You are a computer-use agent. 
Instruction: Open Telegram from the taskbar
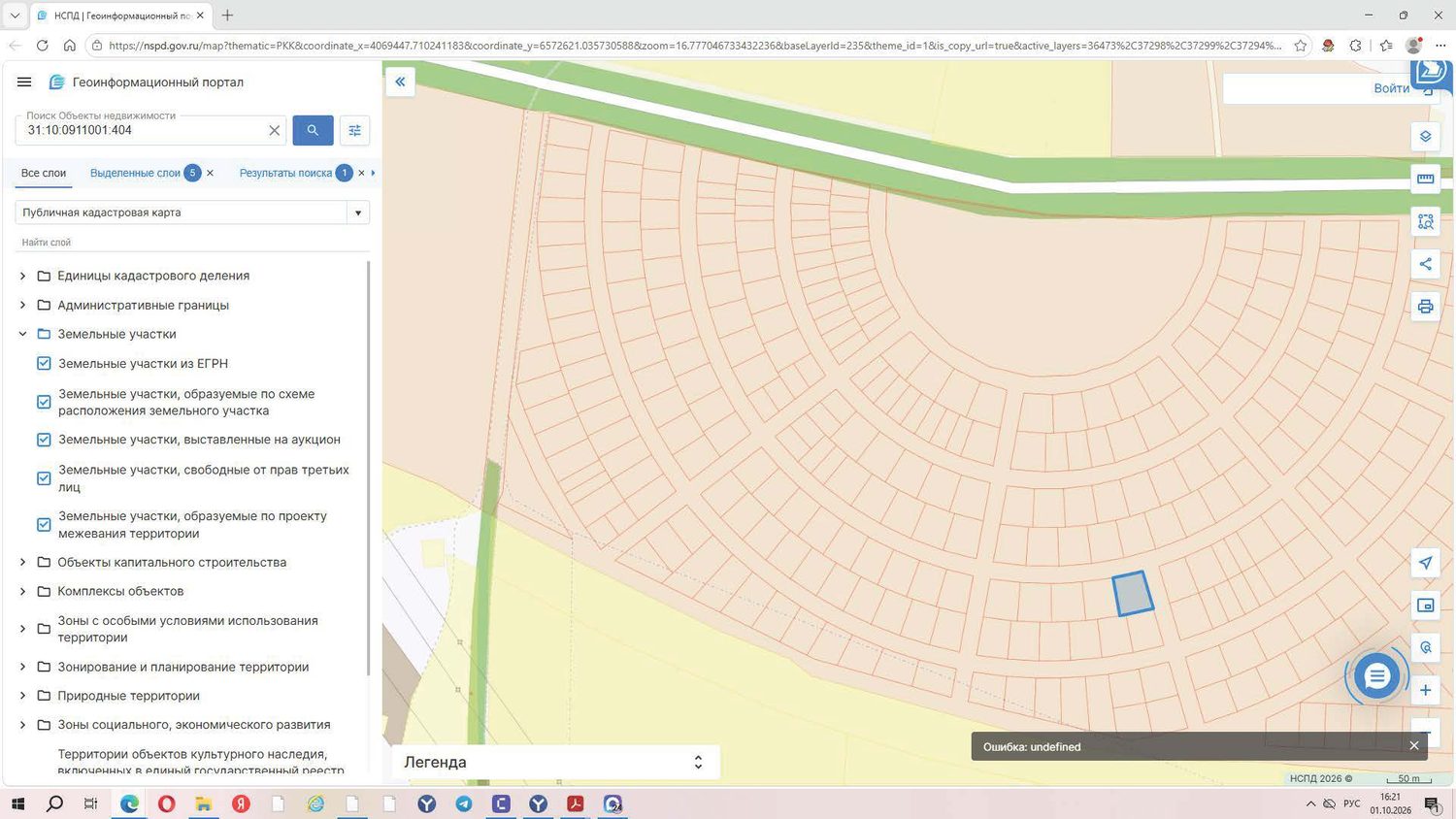pos(464,803)
